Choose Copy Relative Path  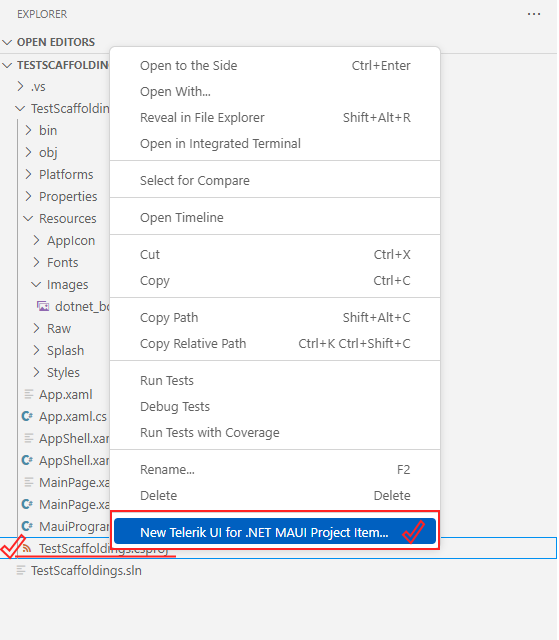point(275,344)
